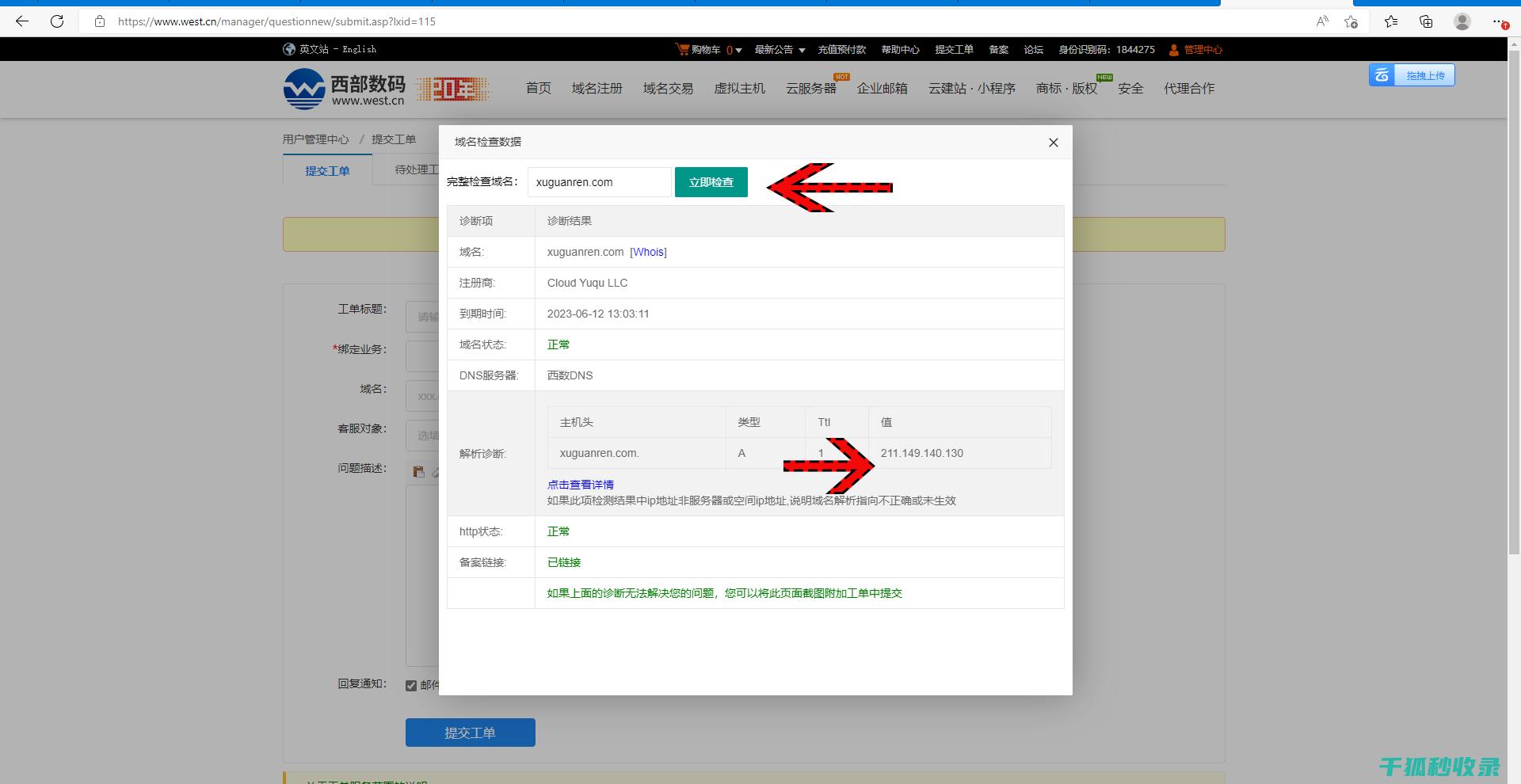Screen dimensions: 1521x784
Task: Open 论坛 in the top bar
Action: 1033,49
